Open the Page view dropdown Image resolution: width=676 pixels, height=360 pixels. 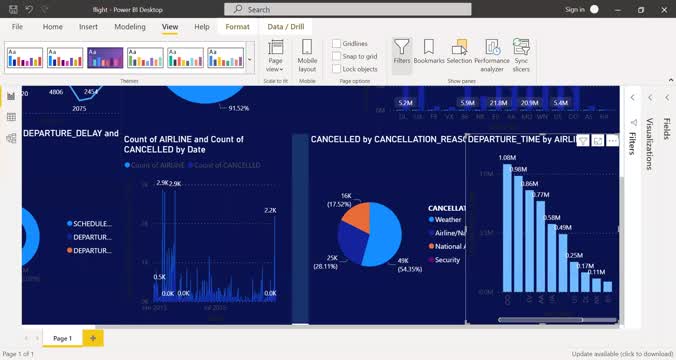pos(275,55)
